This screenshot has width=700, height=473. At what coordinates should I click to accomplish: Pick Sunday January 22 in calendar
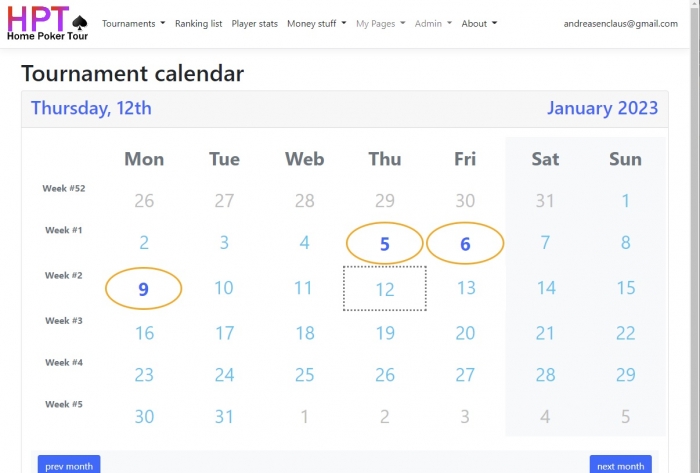(x=625, y=333)
